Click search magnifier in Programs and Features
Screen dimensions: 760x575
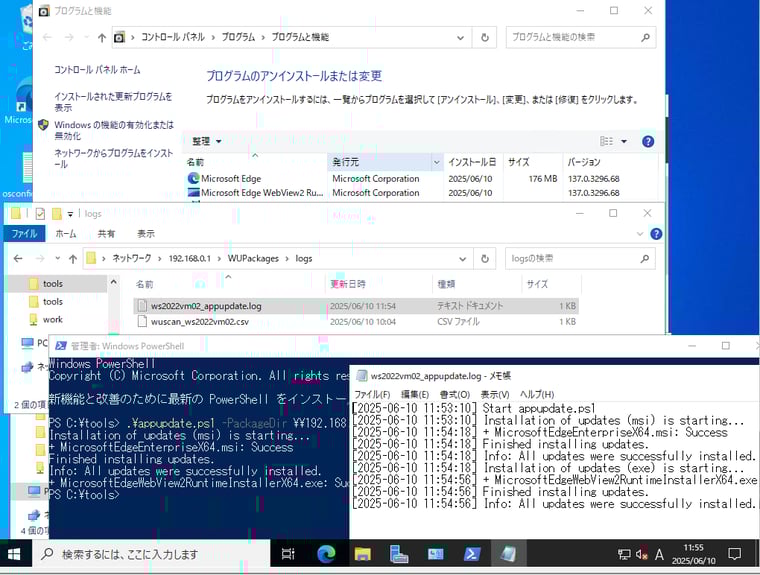[645, 37]
